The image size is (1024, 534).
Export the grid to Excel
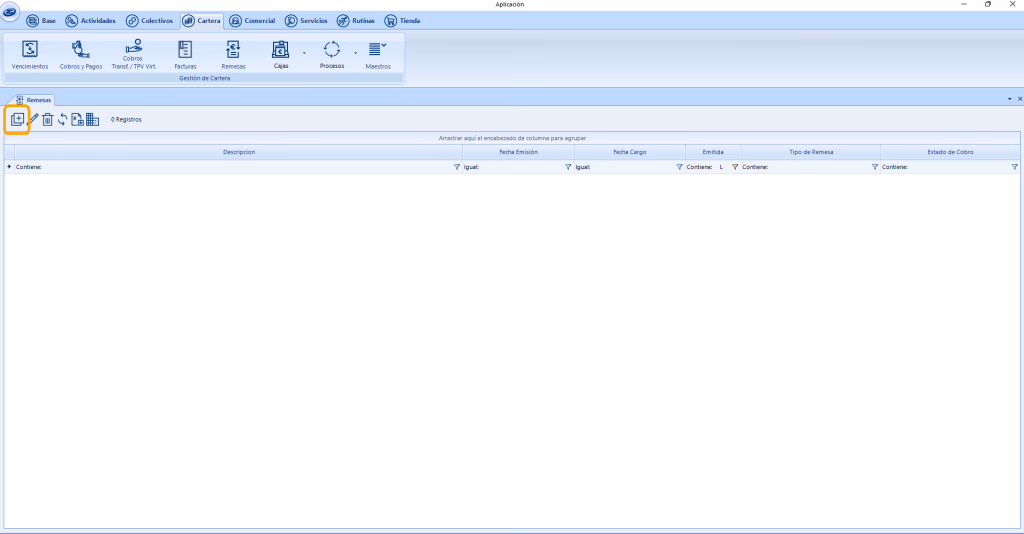(x=77, y=119)
